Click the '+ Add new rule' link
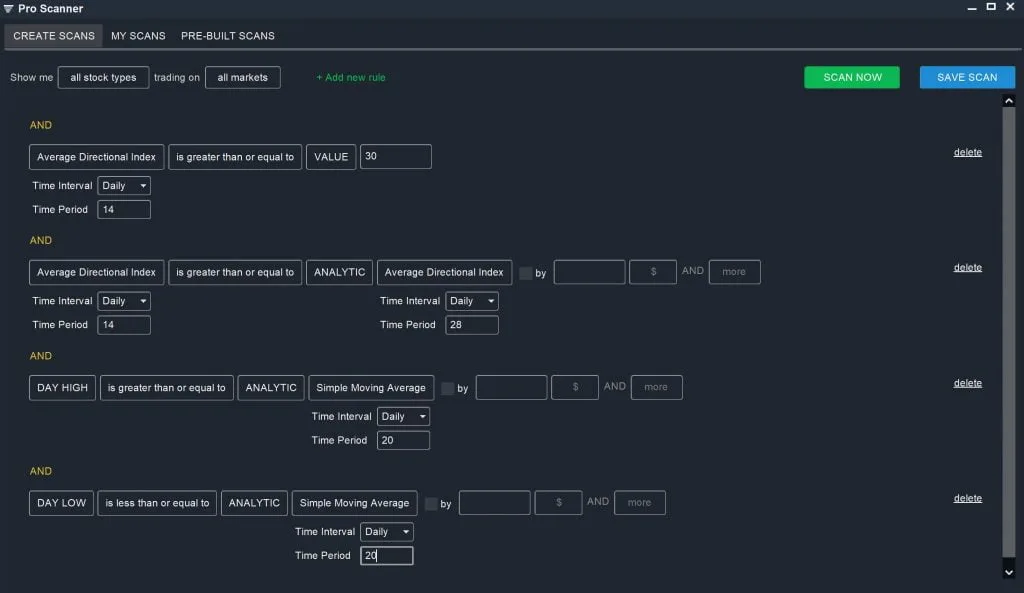The image size is (1024, 593). tap(351, 77)
